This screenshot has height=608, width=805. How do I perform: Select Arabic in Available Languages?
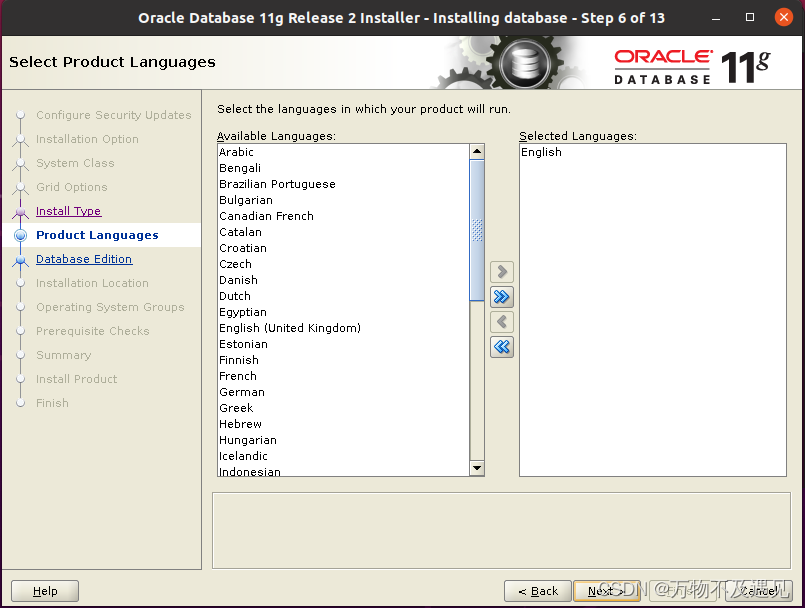[x=237, y=152]
